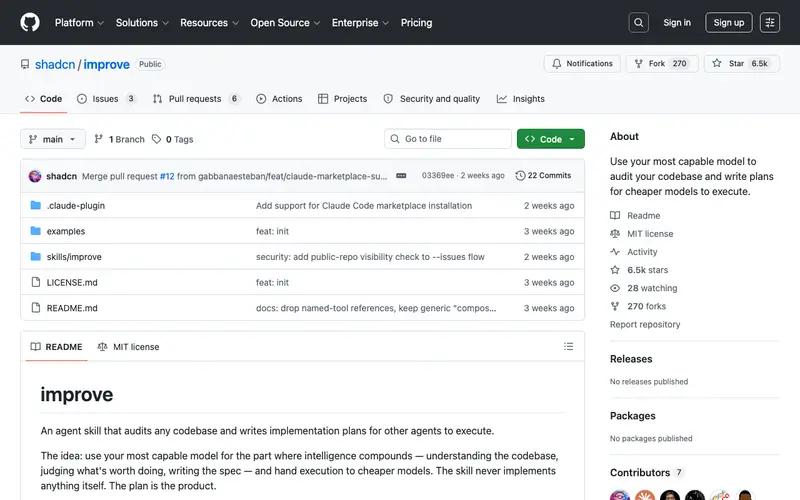Click the README.md file icon
Viewport: 800px width, 500px height.
(x=36, y=307)
